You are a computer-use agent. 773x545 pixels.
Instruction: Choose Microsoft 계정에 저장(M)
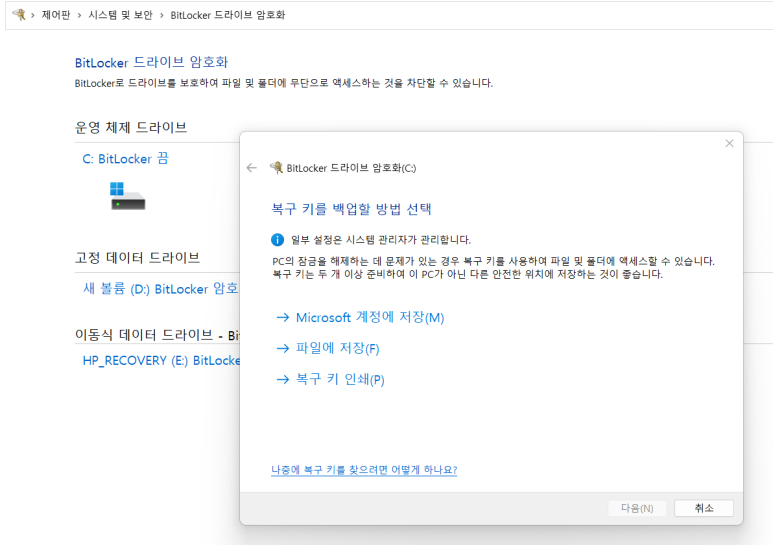(370, 317)
